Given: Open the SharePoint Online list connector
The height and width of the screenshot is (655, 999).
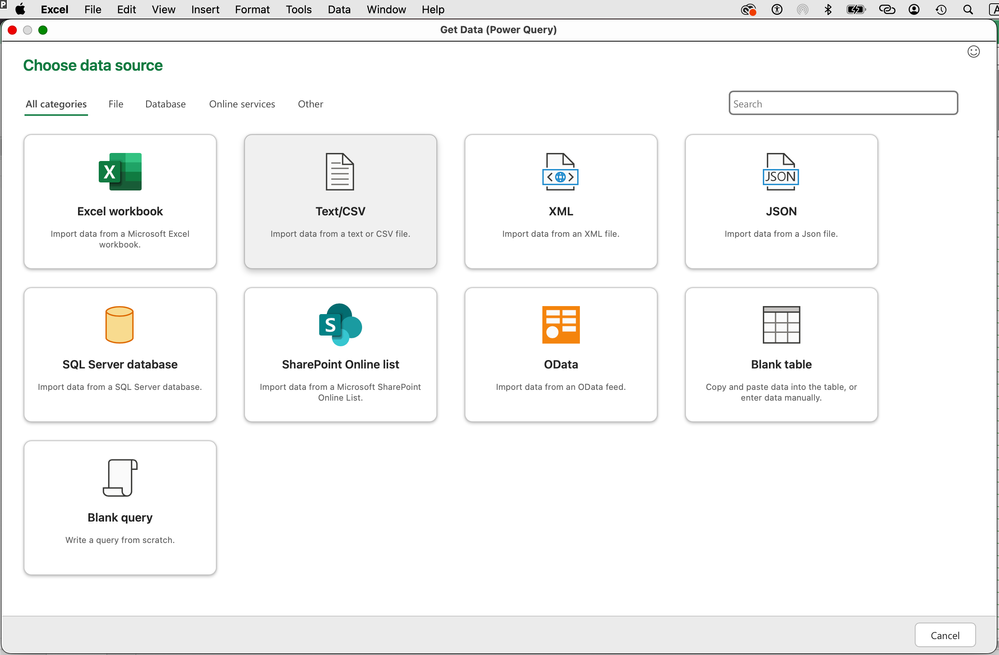Looking at the screenshot, I should point(340,353).
